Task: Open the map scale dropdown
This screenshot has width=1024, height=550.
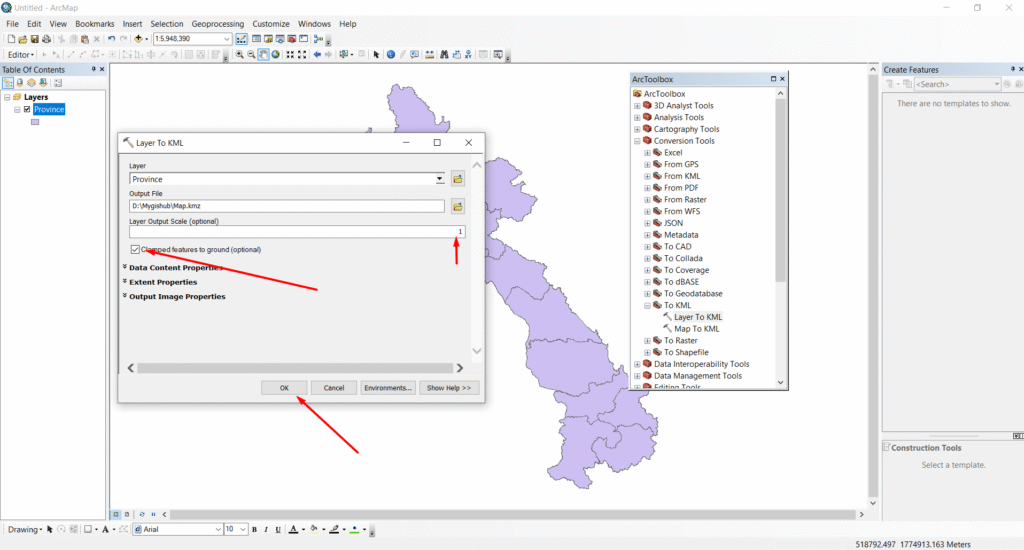Action: (227, 39)
